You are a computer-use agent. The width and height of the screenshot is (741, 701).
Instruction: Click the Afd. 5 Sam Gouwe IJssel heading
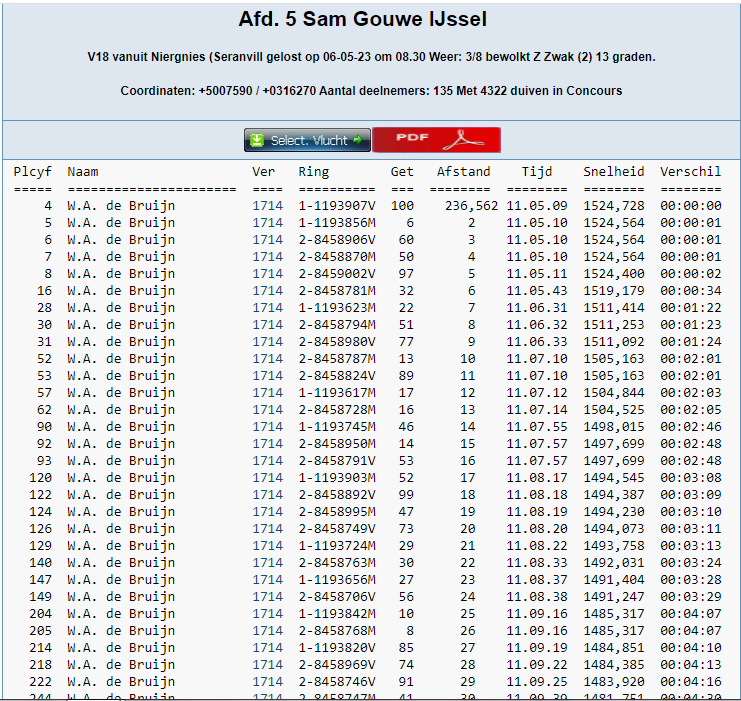pyautogui.click(x=363, y=20)
